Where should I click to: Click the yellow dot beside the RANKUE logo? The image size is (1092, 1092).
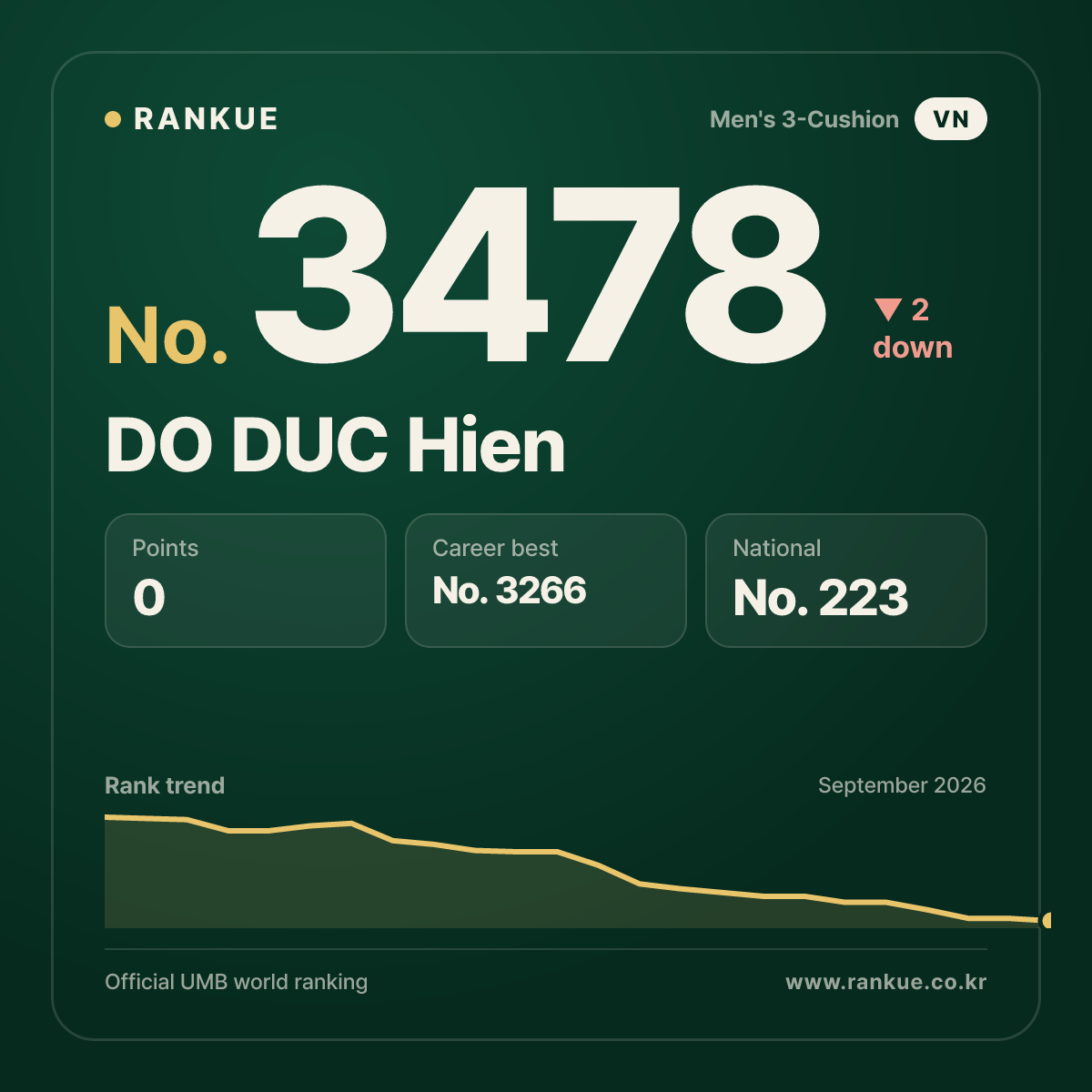[x=113, y=119]
